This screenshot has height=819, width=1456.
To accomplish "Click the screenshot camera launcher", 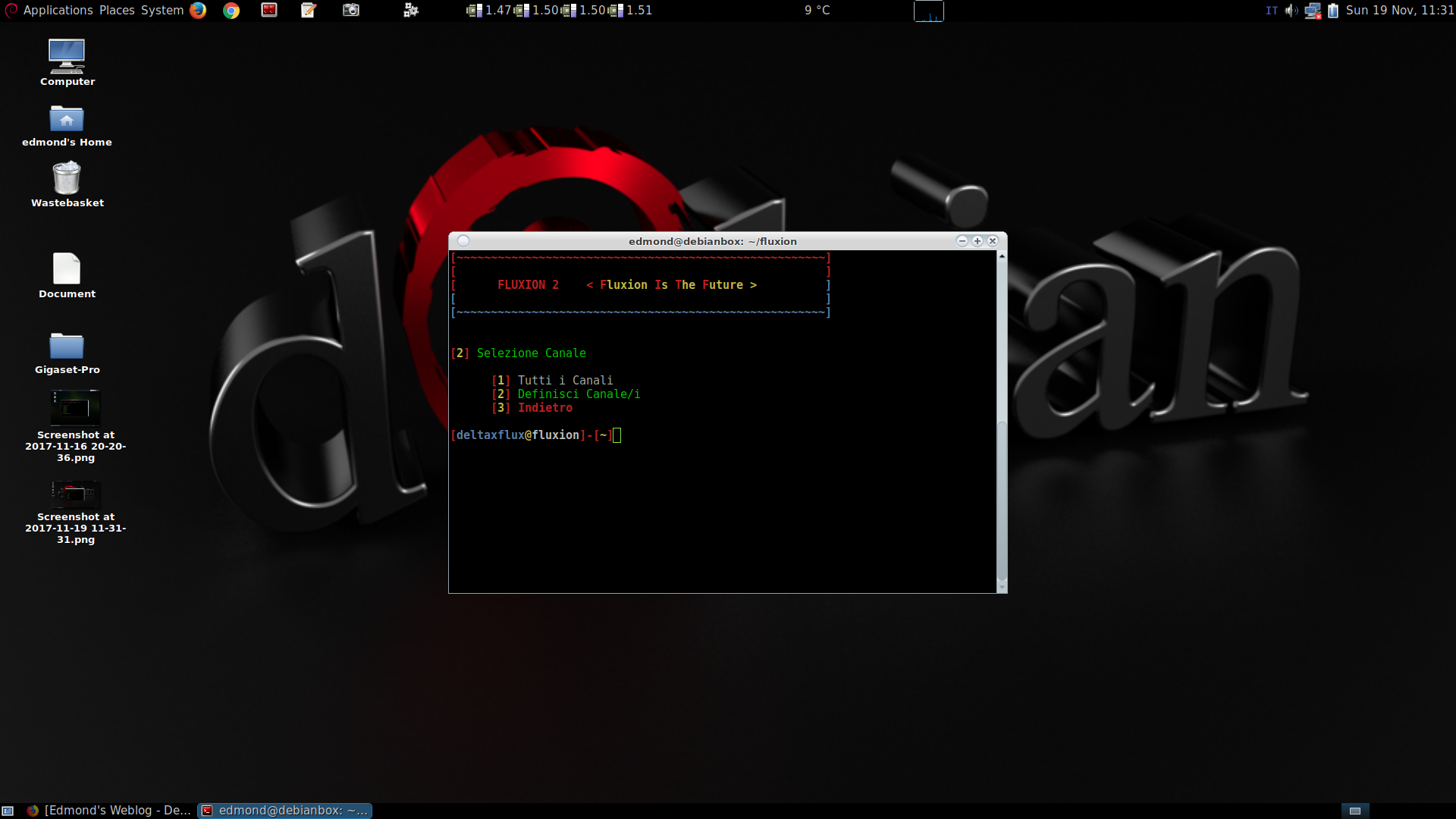I will (350, 10).
